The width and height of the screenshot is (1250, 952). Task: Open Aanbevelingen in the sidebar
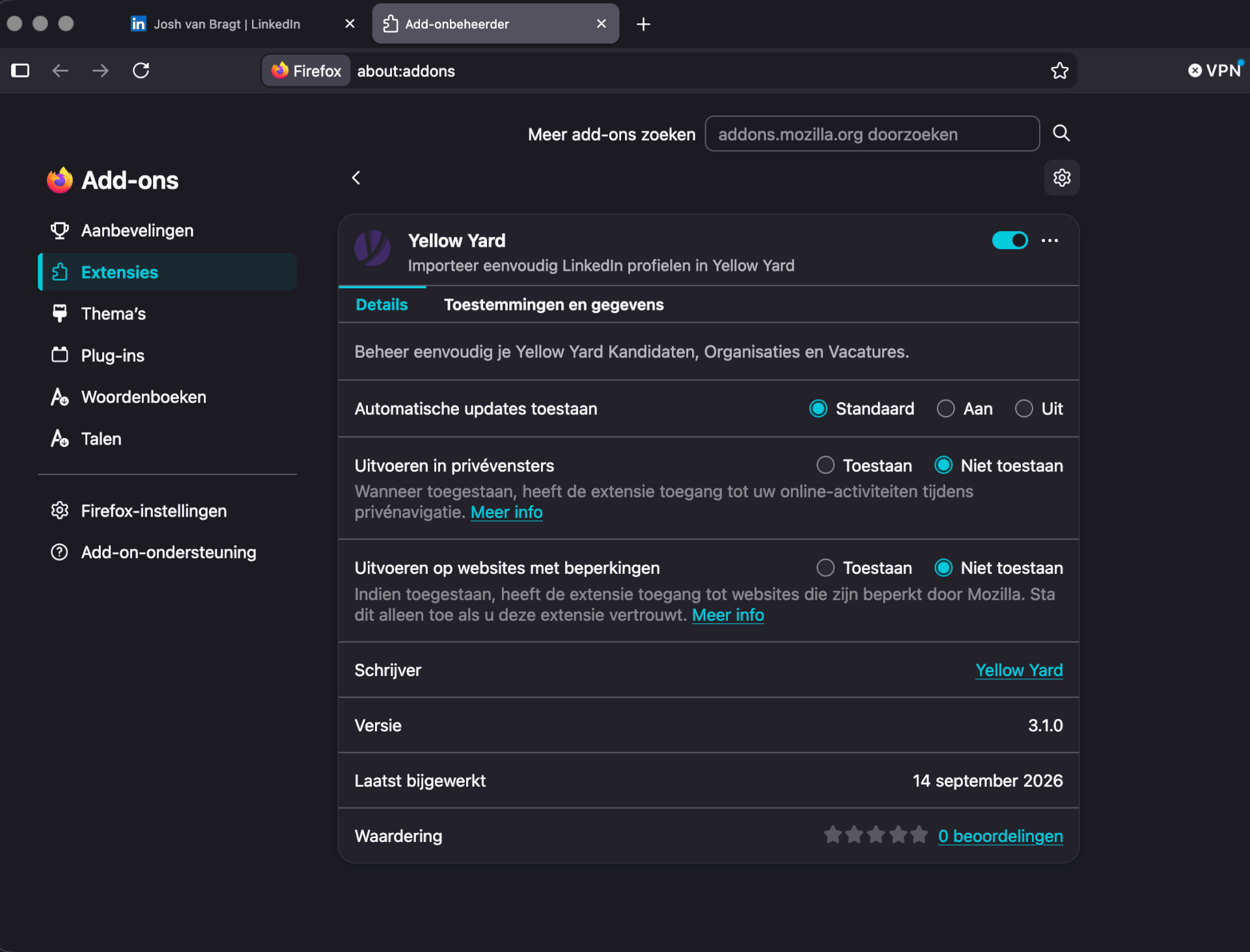[x=167, y=230]
